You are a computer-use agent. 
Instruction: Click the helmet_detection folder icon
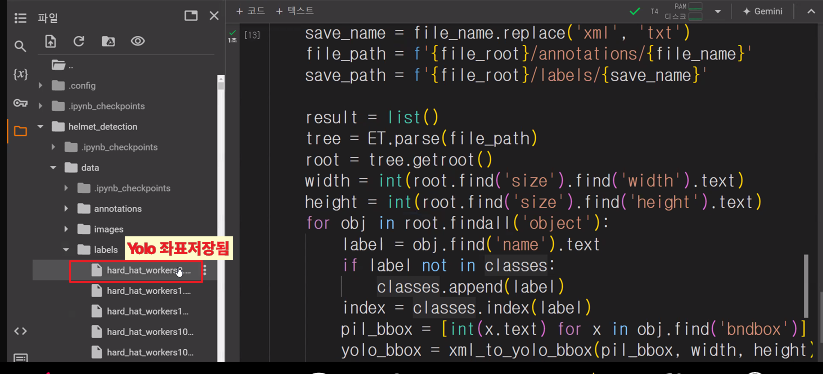tap(58, 126)
